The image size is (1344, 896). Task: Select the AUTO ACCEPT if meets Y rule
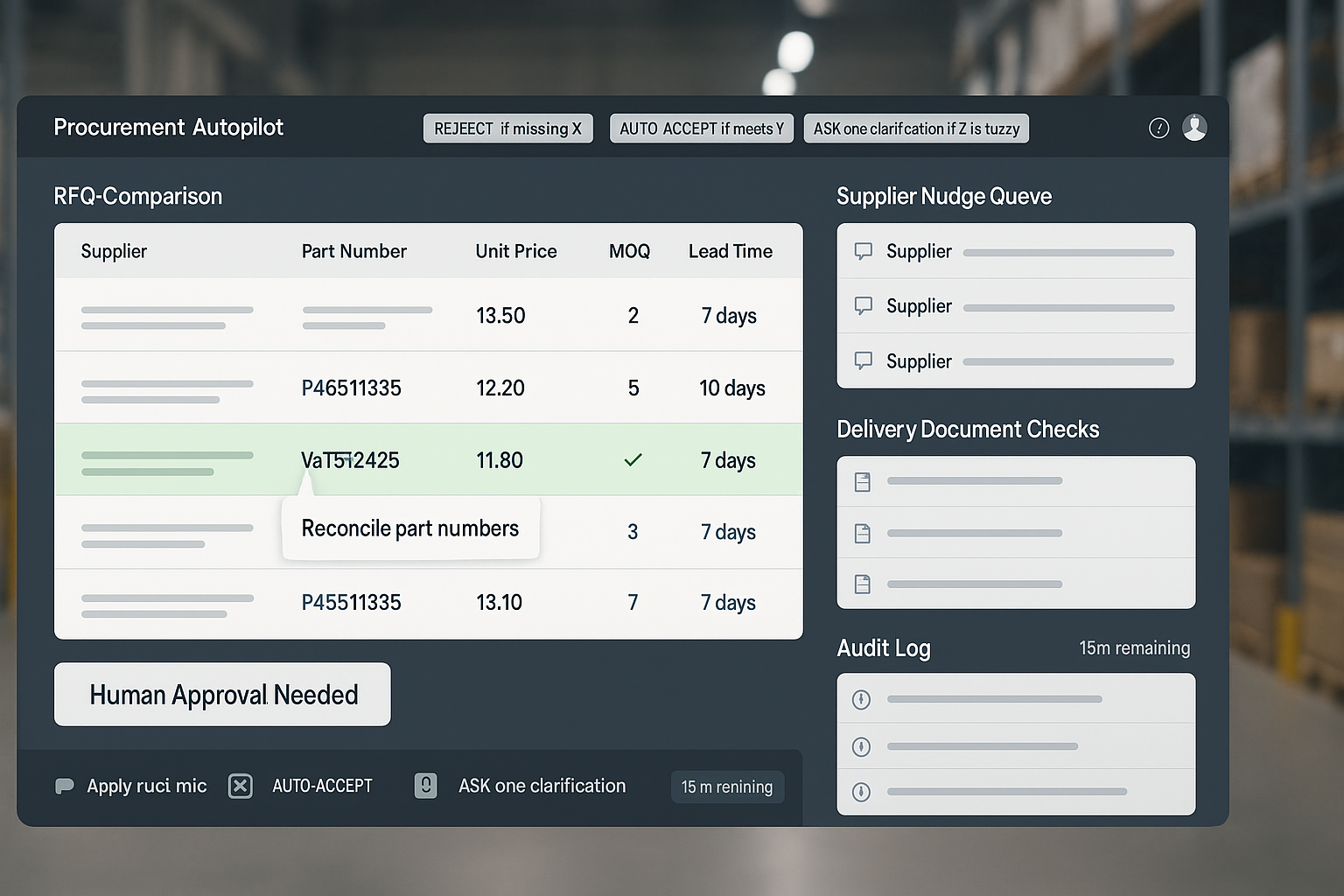click(701, 129)
